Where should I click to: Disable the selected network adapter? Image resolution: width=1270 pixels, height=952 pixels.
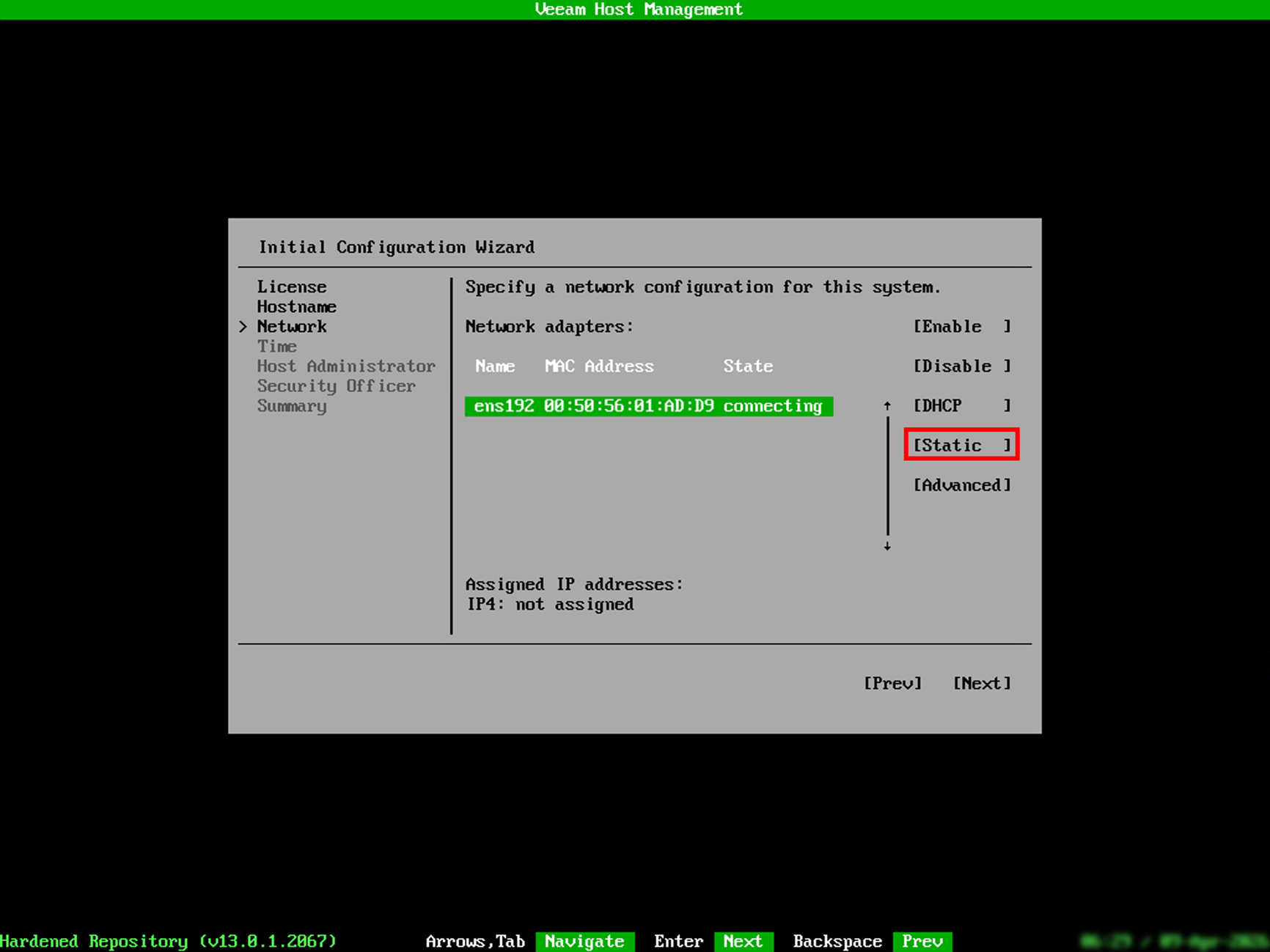961,366
